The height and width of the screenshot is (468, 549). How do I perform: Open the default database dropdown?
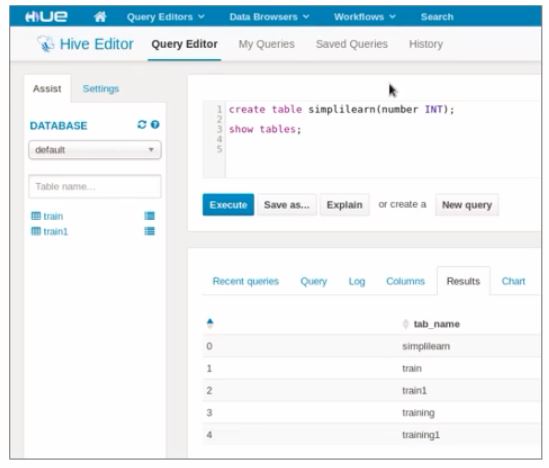95,150
